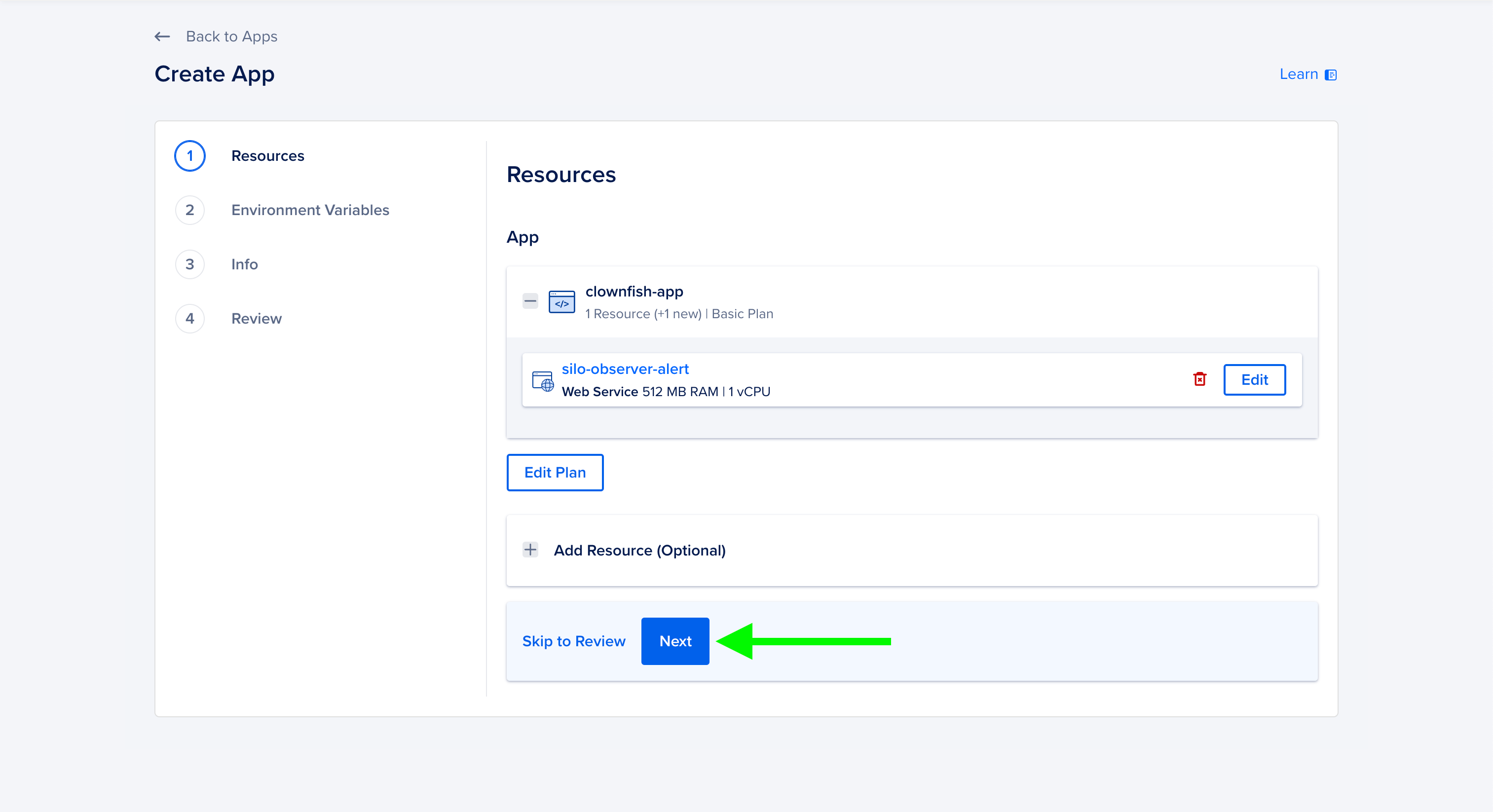Go to the Review step
Image resolution: width=1493 pixels, height=812 pixels.
click(x=256, y=318)
